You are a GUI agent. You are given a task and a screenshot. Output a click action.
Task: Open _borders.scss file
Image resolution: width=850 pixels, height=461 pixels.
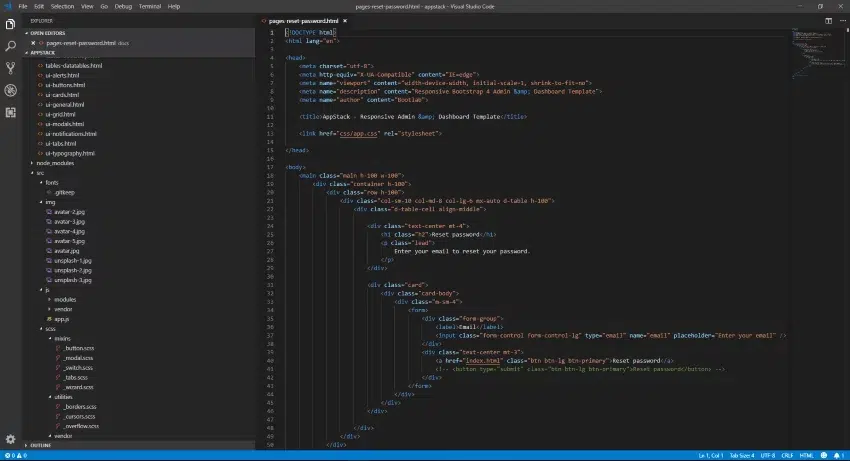pyautogui.click(x=79, y=407)
